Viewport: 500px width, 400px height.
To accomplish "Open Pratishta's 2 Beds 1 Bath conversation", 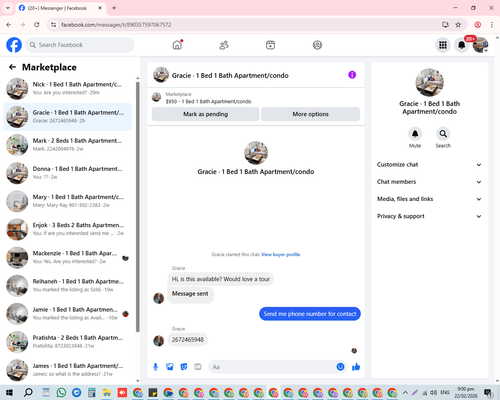I will (x=67, y=342).
